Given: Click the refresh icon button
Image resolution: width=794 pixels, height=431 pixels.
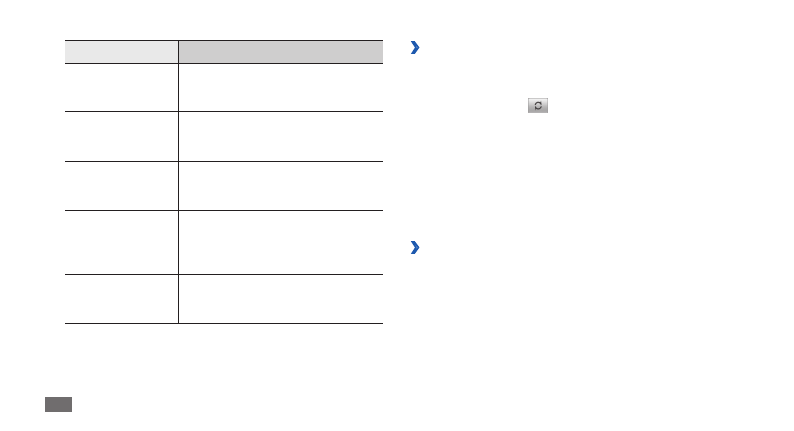Looking at the screenshot, I should tap(538, 105).
